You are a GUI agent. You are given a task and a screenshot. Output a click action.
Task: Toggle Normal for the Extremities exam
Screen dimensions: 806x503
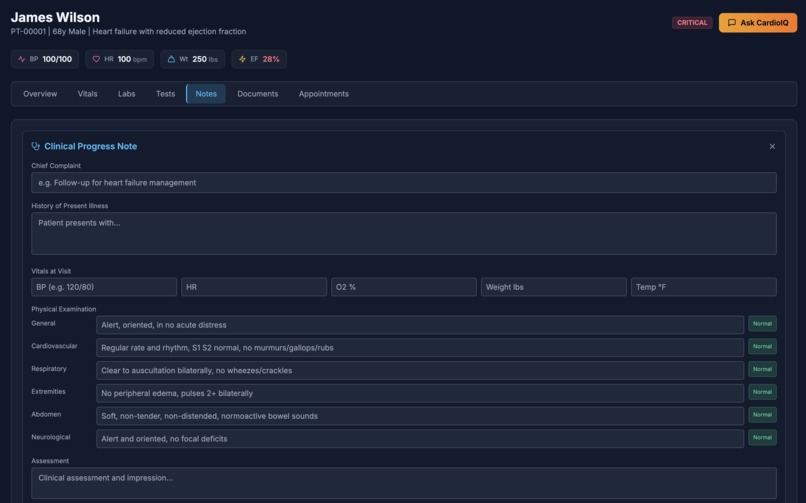(762, 392)
